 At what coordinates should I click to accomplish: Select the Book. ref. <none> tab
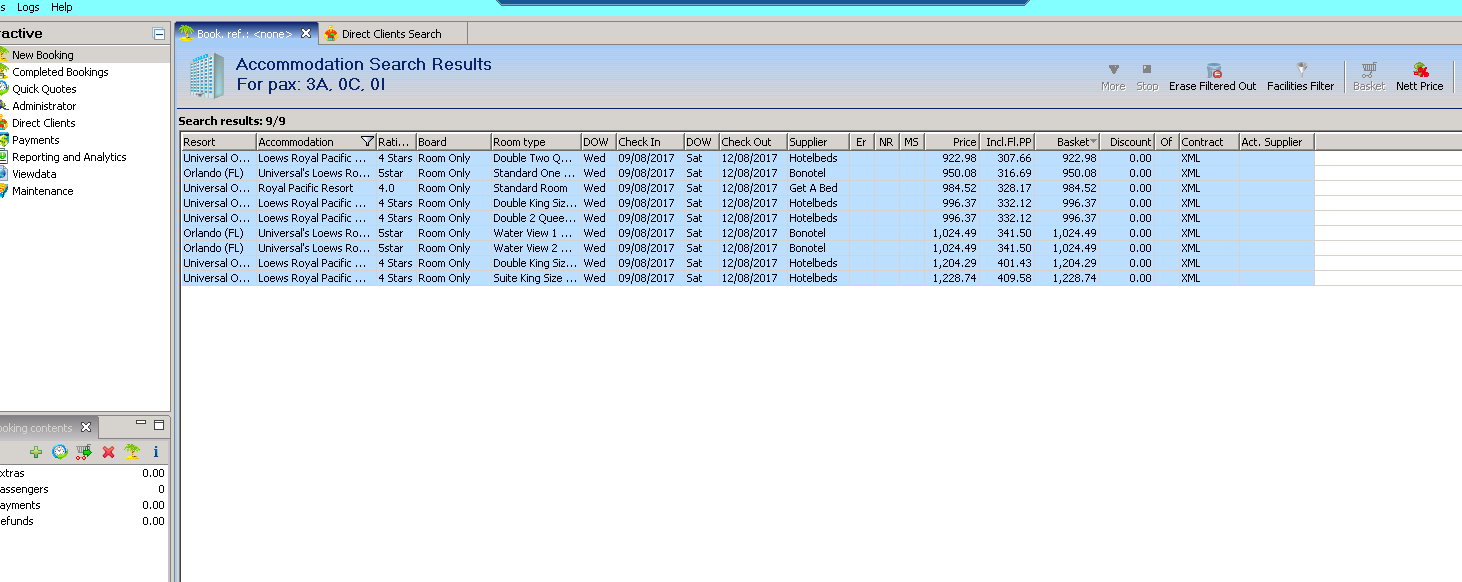[x=244, y=34]
